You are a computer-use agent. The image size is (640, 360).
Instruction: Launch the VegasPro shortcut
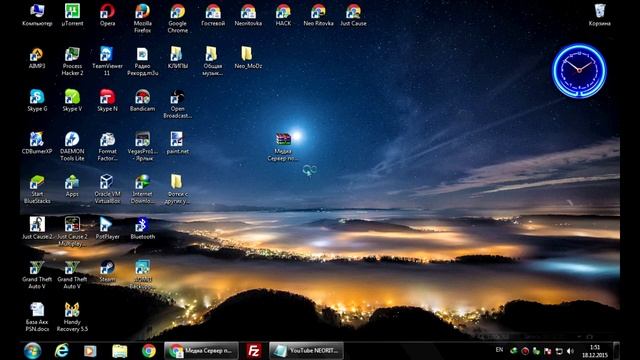coord(142,146)
